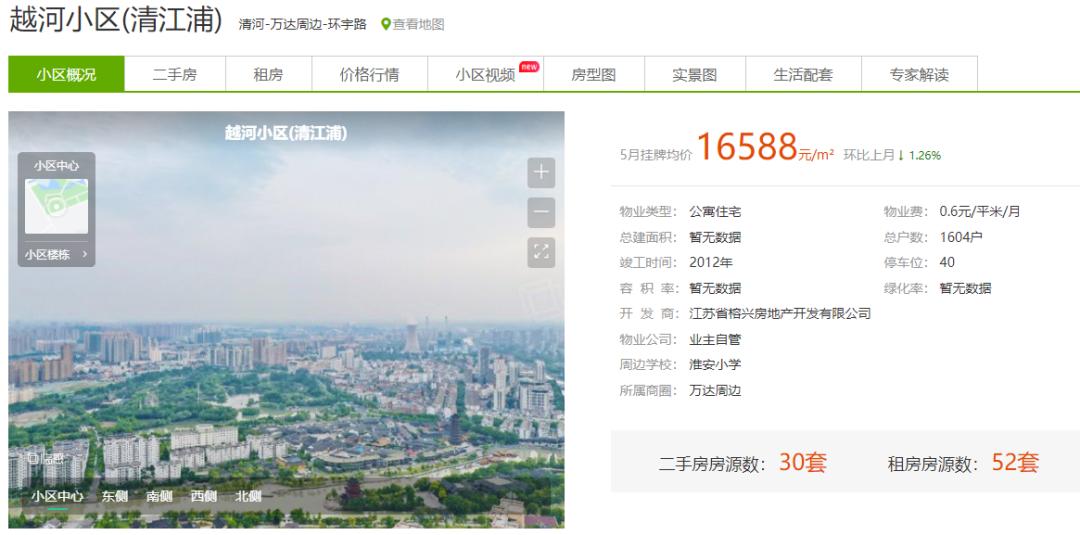This screenshot has height=535, width=1080.
Task: Switch to the 二手房 tab
Action: 175,74
